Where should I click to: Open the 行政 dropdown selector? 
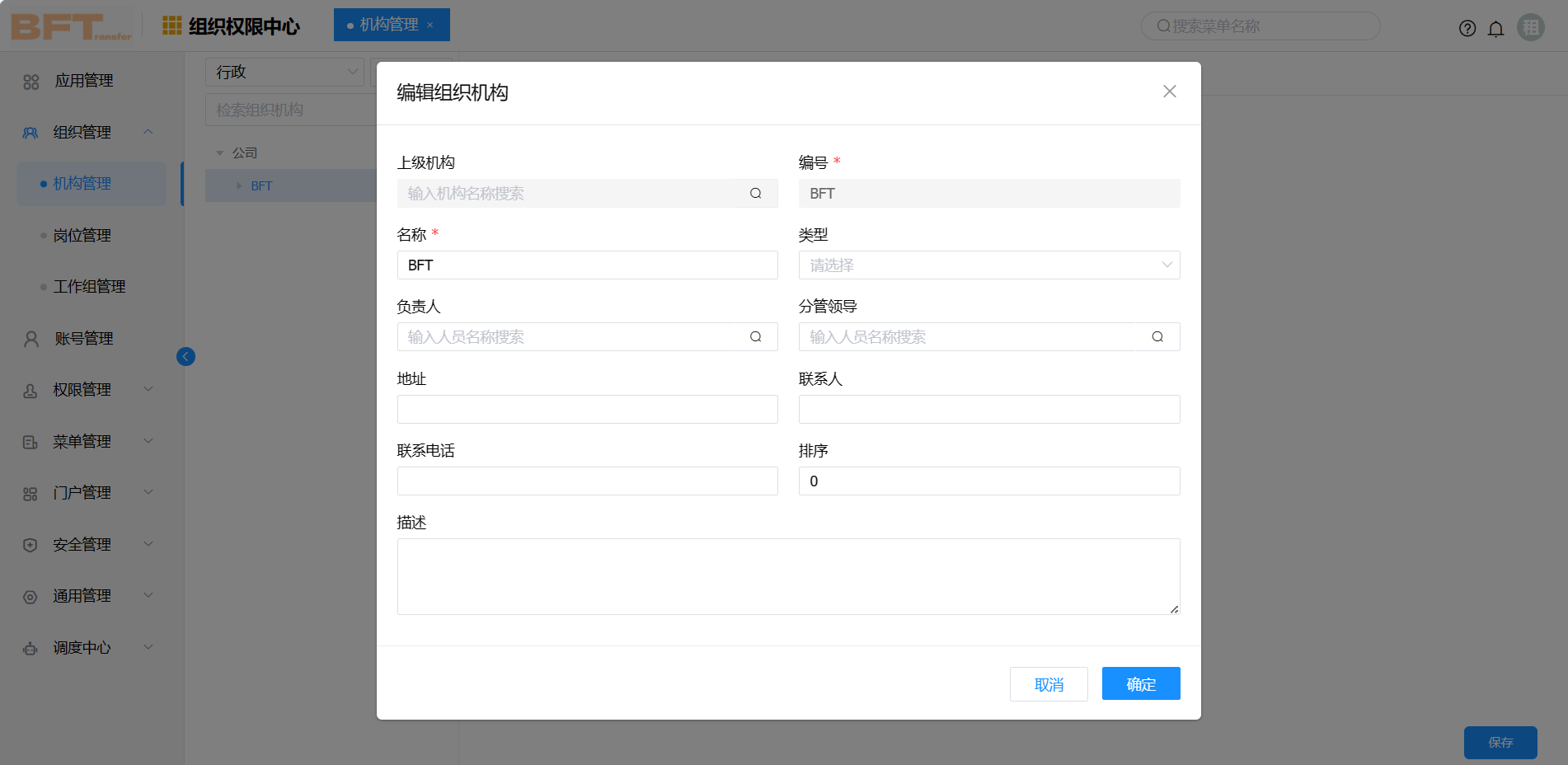click(284, 72)
